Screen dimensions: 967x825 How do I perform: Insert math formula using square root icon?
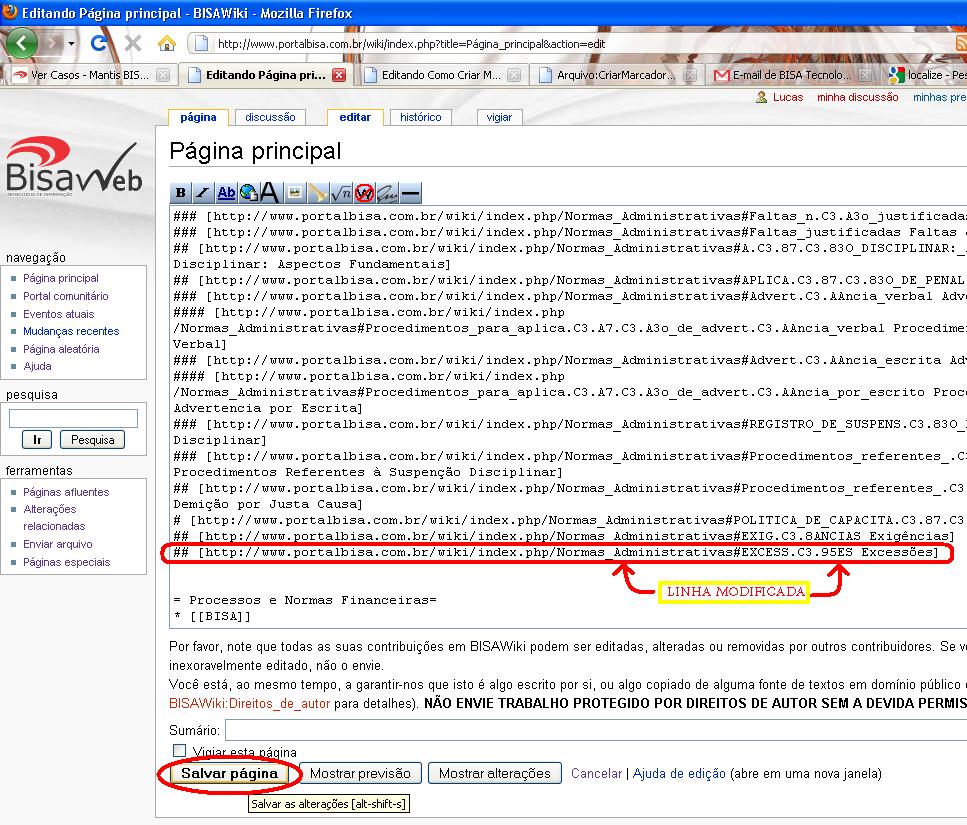click(341, 193)
